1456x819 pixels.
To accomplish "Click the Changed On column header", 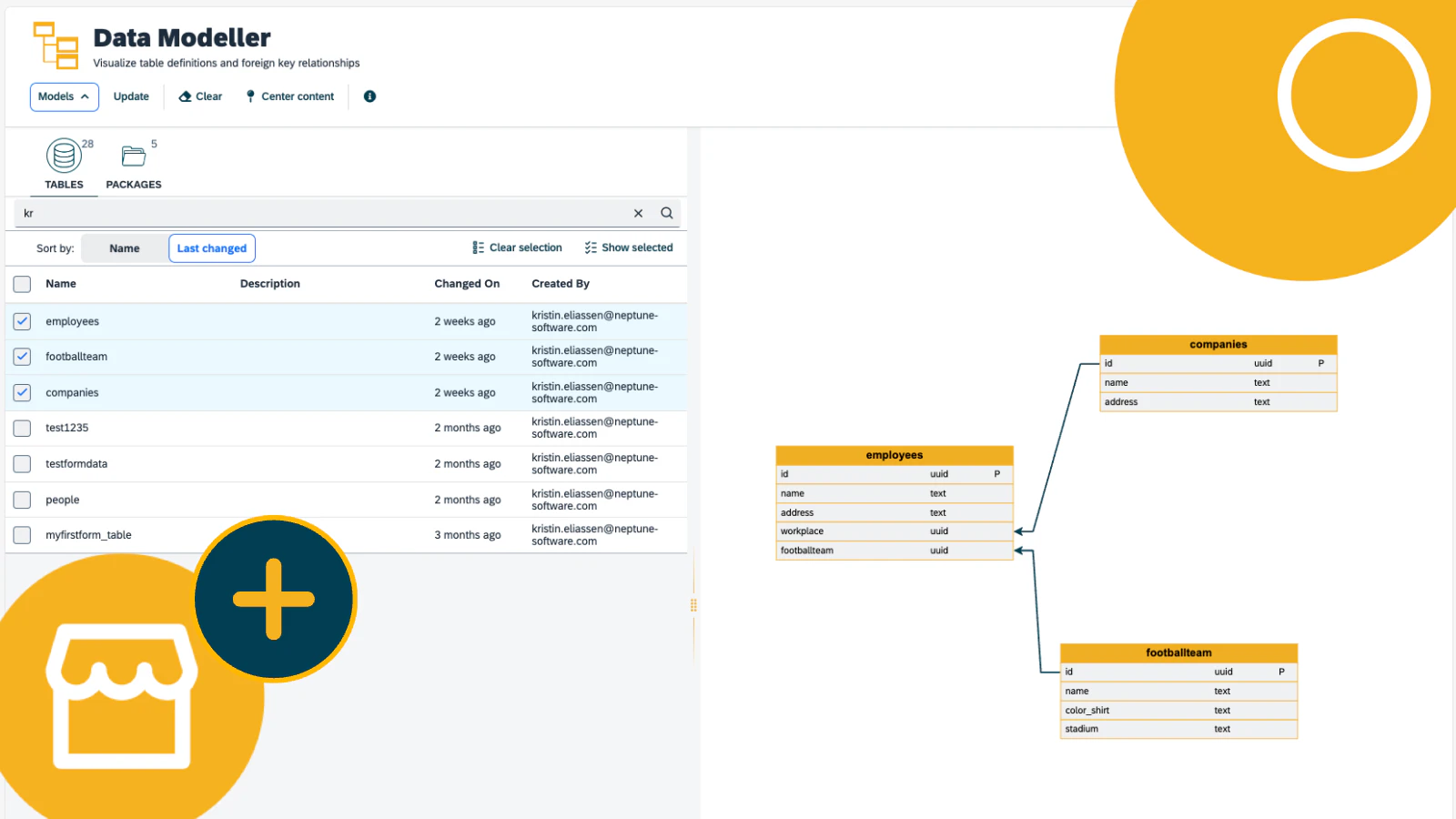I will pos(467,284).
